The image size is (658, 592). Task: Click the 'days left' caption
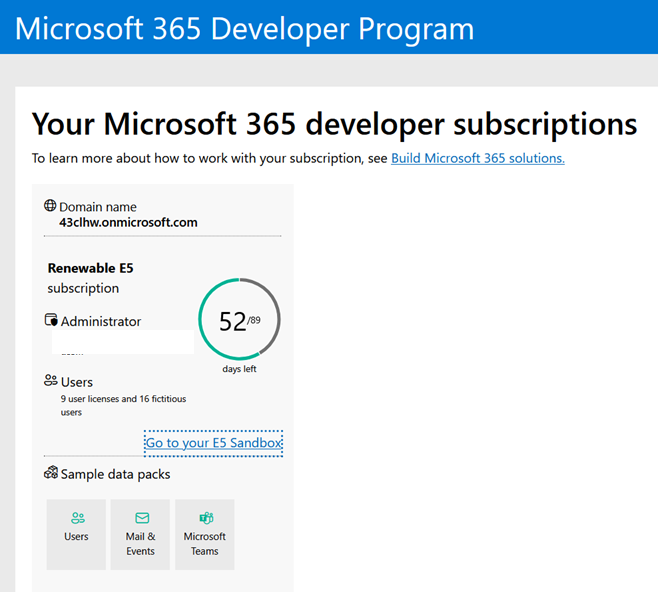click(x=239, y=369)
